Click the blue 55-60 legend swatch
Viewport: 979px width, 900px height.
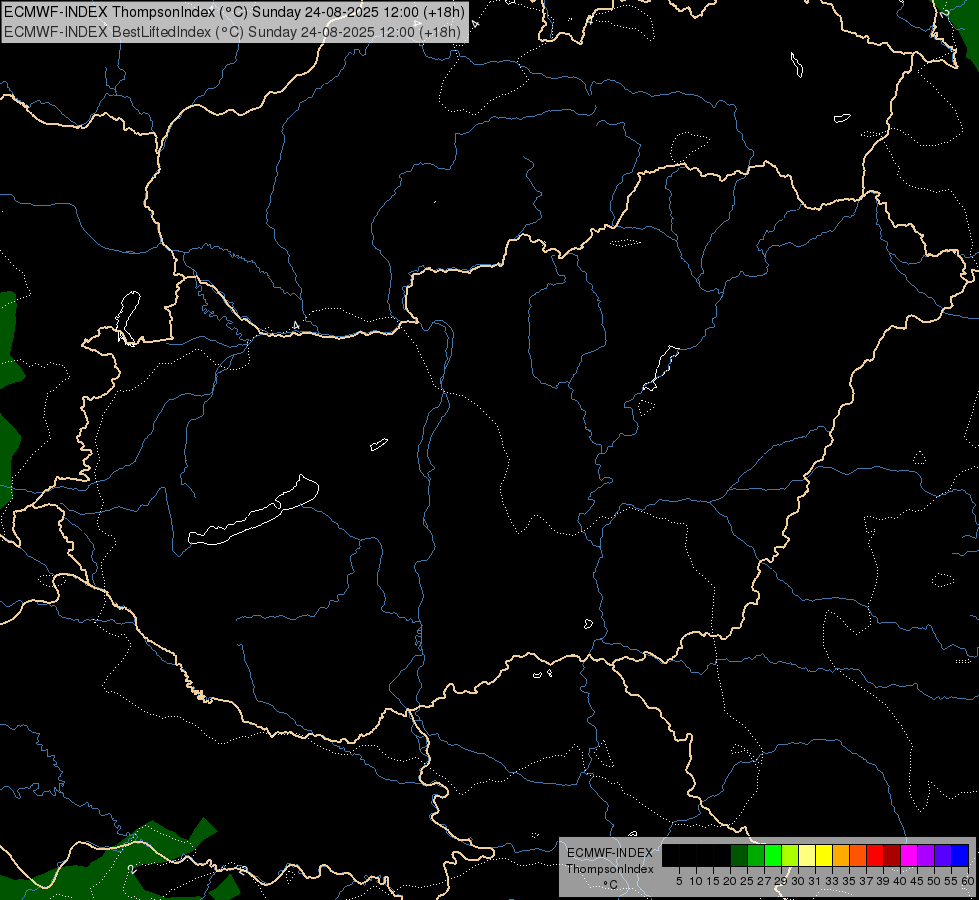960,855
